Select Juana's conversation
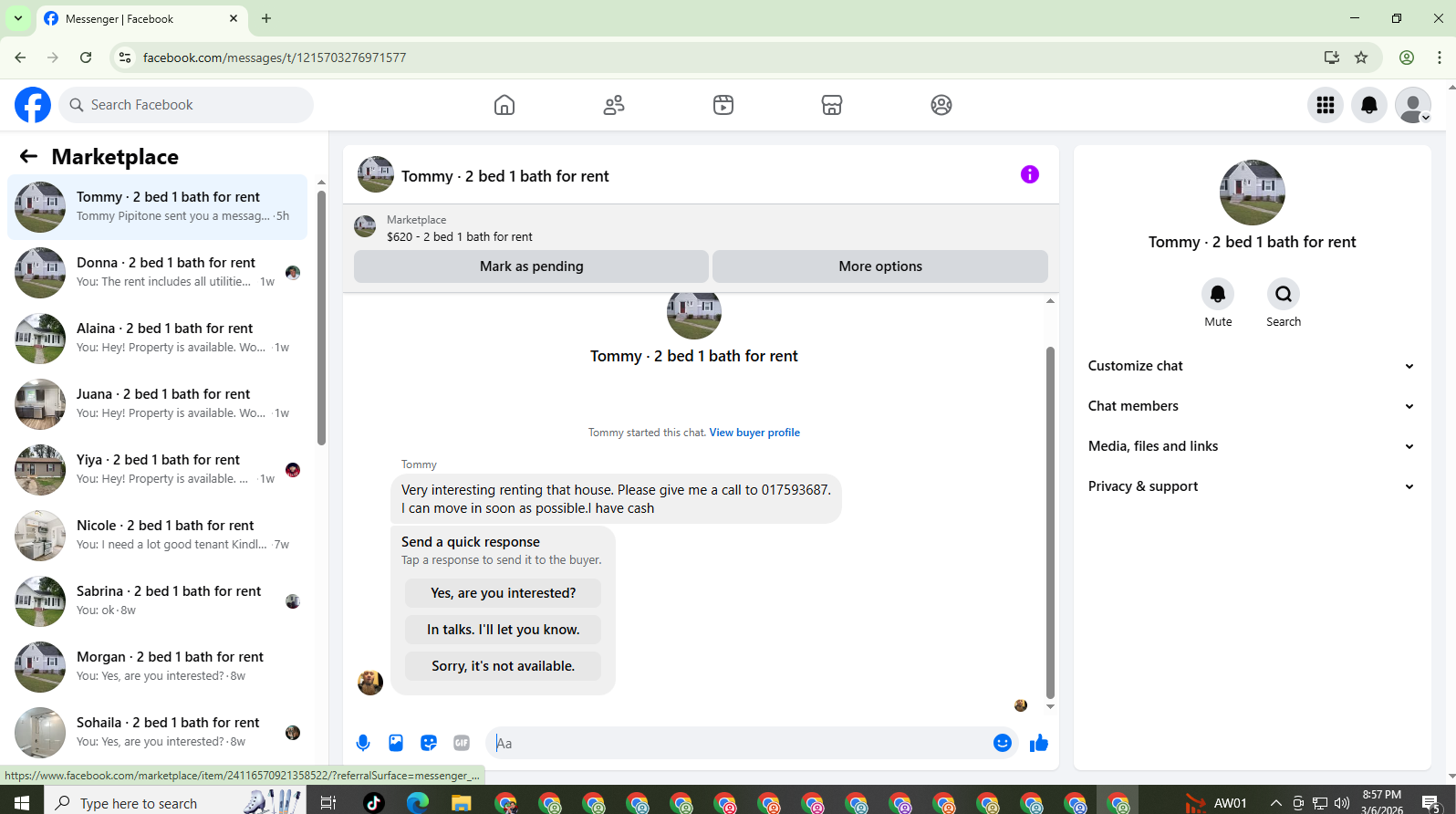This screenshot has height=814, width=1456. pyautogui.click(x=157, y=404)
